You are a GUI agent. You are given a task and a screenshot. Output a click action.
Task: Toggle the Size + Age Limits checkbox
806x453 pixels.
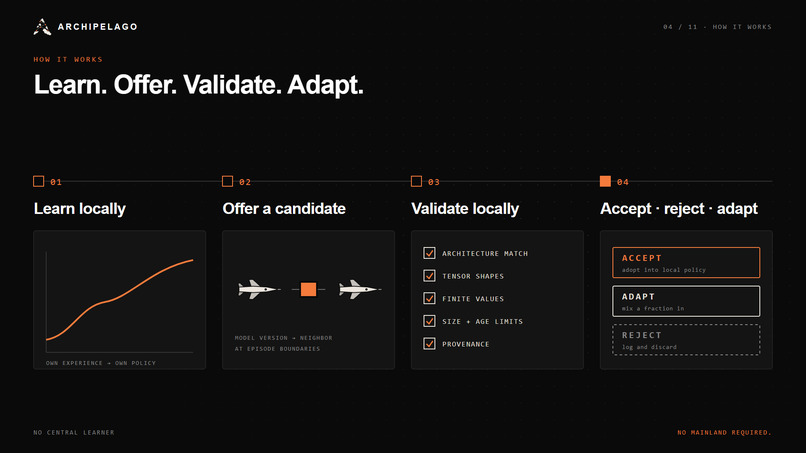429,321
